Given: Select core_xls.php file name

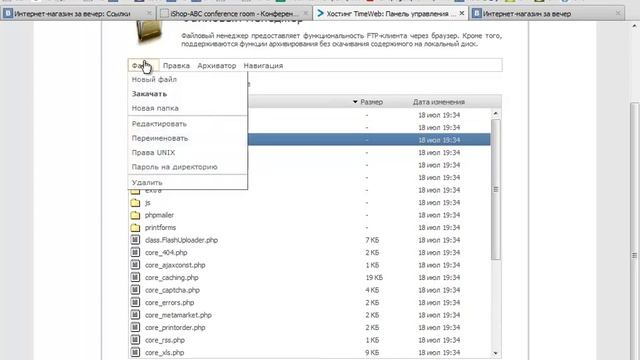Looking at the screenshot, I should click(164, 353).
